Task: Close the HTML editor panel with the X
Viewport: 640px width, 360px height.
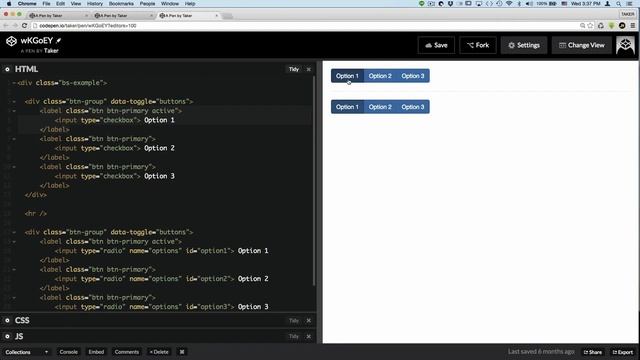Action: click(x=309, y=69)
